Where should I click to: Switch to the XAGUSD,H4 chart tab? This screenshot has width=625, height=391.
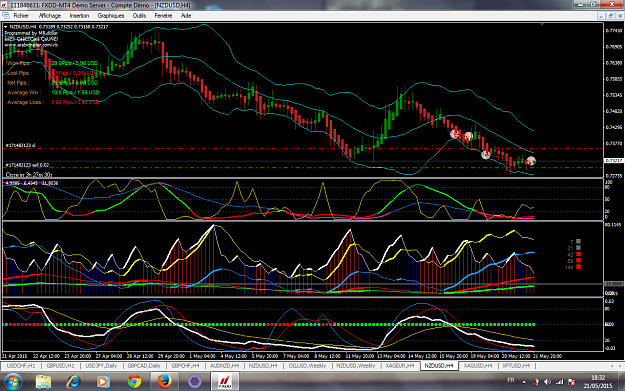pos(478,365)
